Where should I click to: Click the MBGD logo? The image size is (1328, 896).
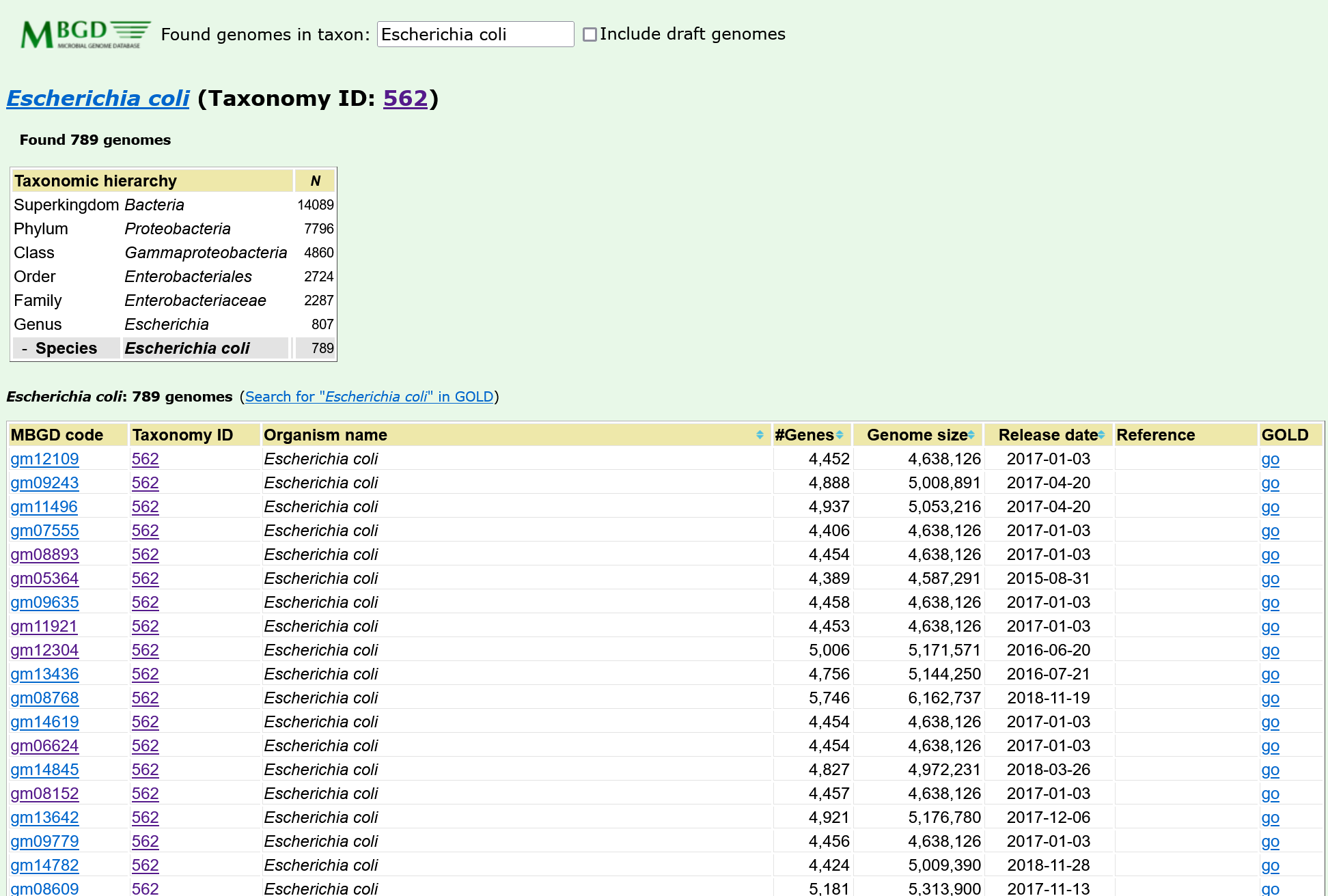(x=85, y=34)
